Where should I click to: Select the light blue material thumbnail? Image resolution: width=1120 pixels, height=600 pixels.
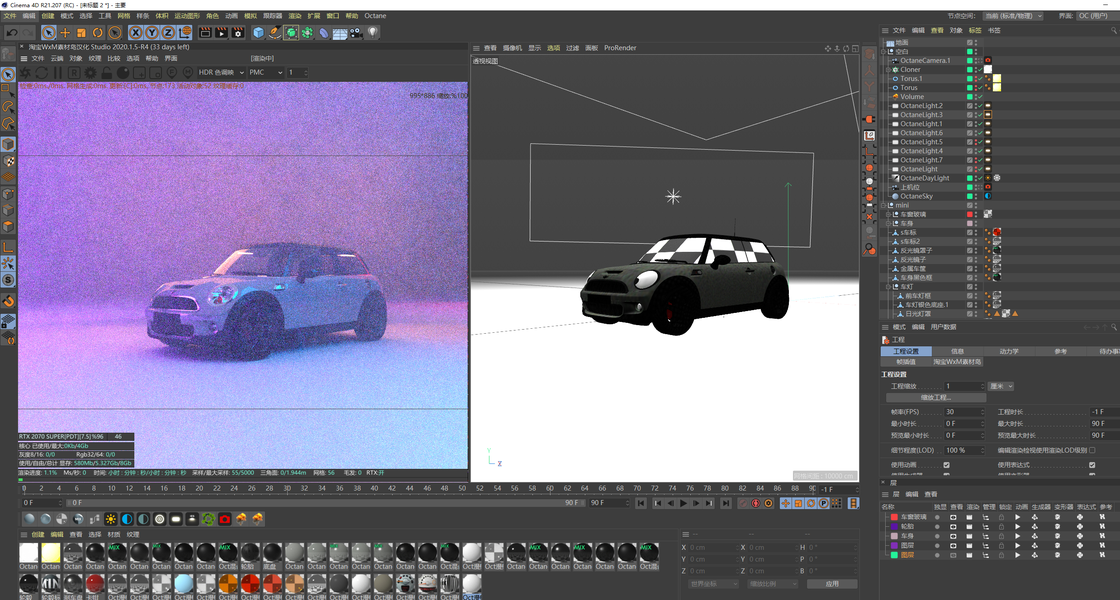184,584
